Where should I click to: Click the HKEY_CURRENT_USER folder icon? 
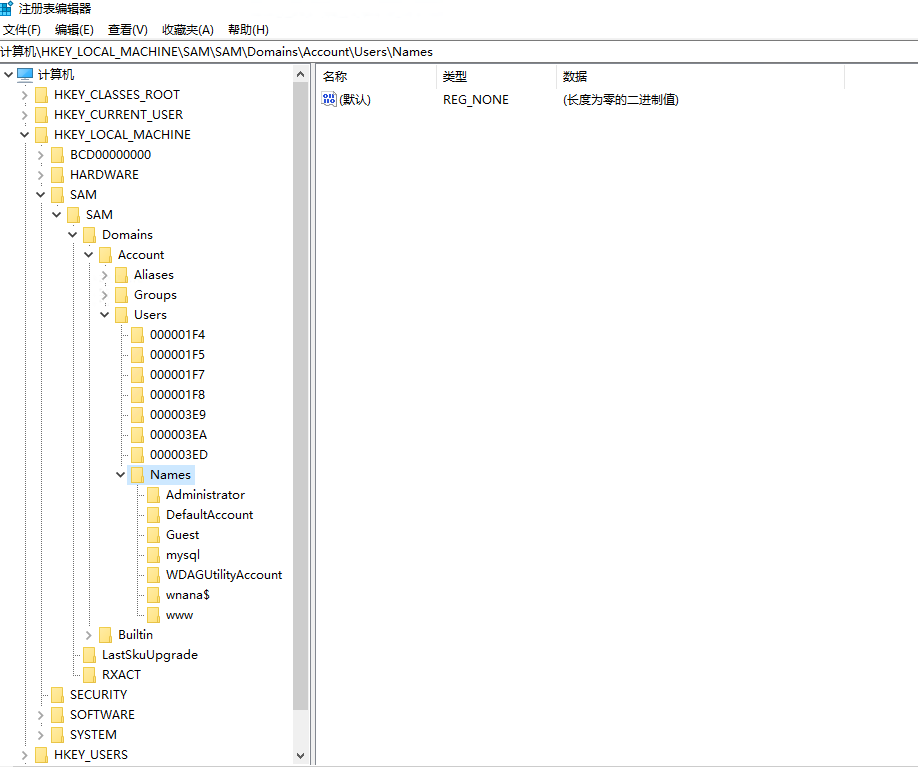[42, 115]
